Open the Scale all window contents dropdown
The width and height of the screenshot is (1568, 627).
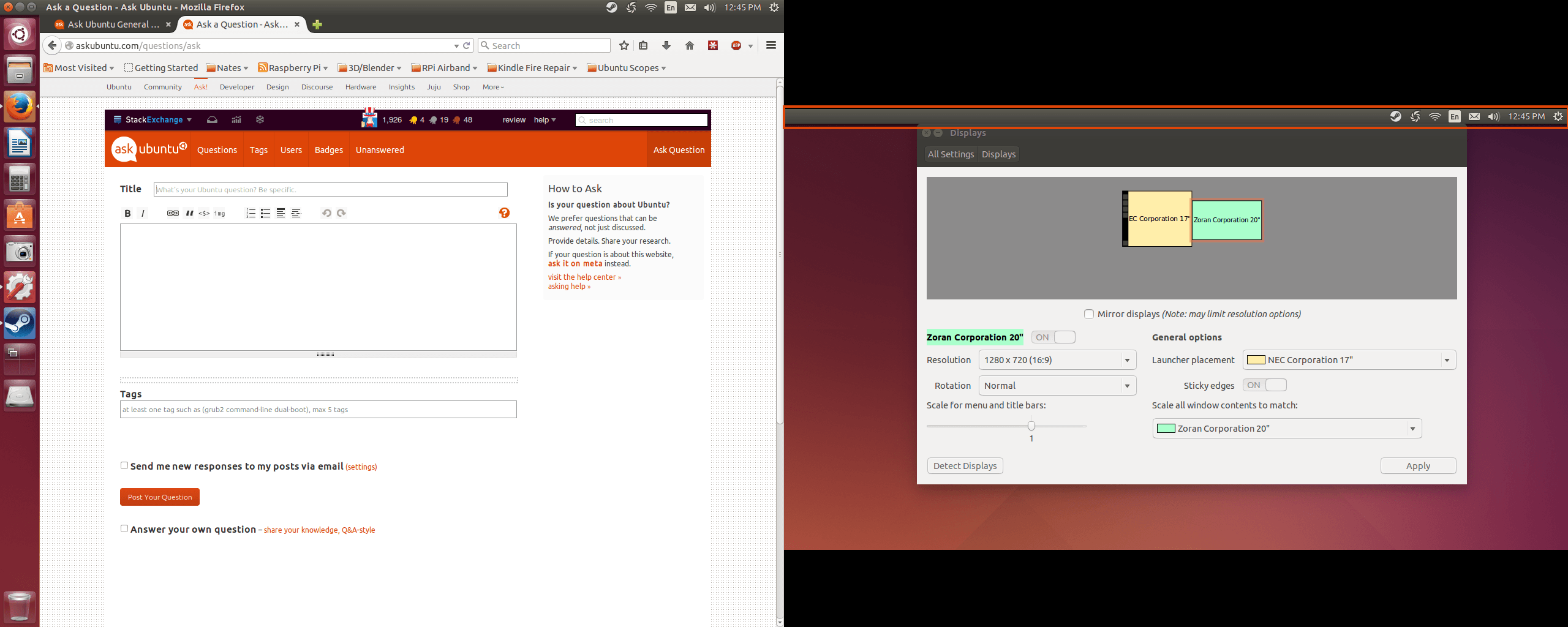1287,429
